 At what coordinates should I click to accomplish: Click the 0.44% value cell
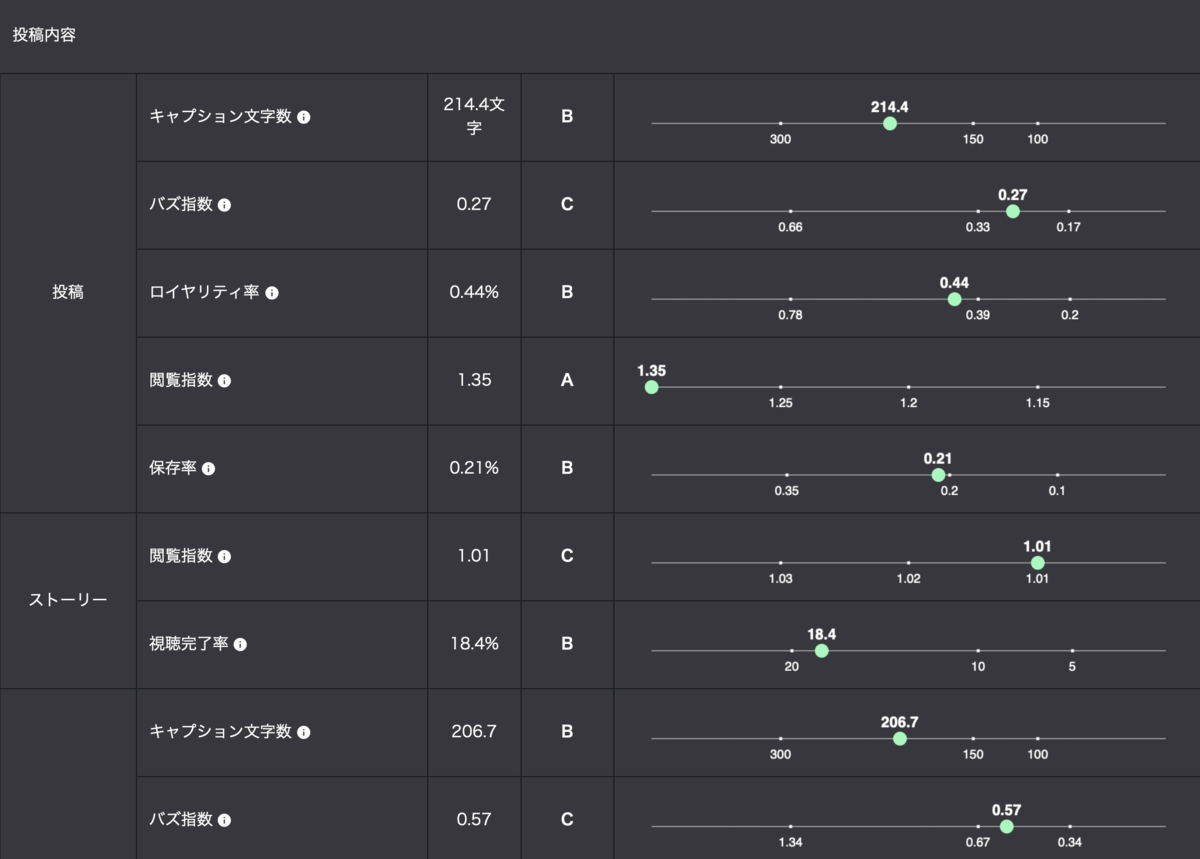pos(474,293)
